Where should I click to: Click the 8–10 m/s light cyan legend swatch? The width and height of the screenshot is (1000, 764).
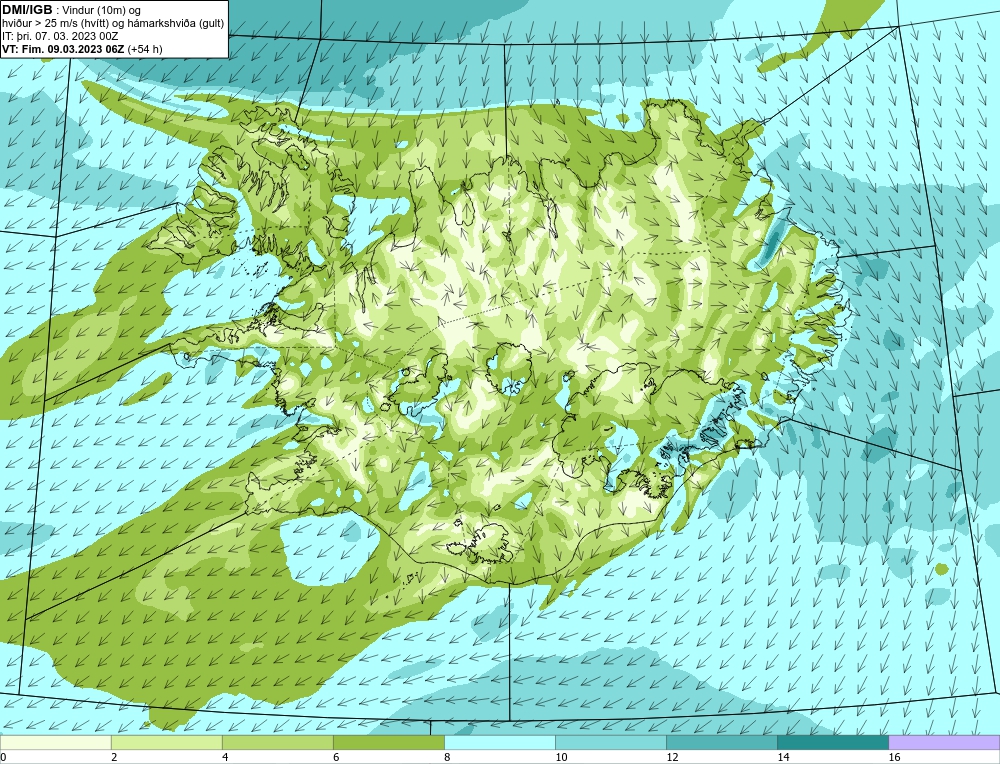[x=499, y=742]
